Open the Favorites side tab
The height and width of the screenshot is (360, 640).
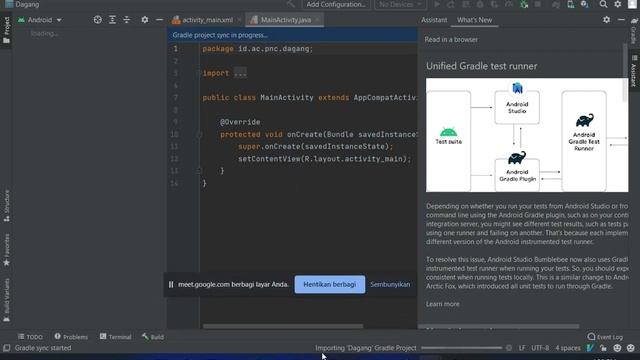7,249
